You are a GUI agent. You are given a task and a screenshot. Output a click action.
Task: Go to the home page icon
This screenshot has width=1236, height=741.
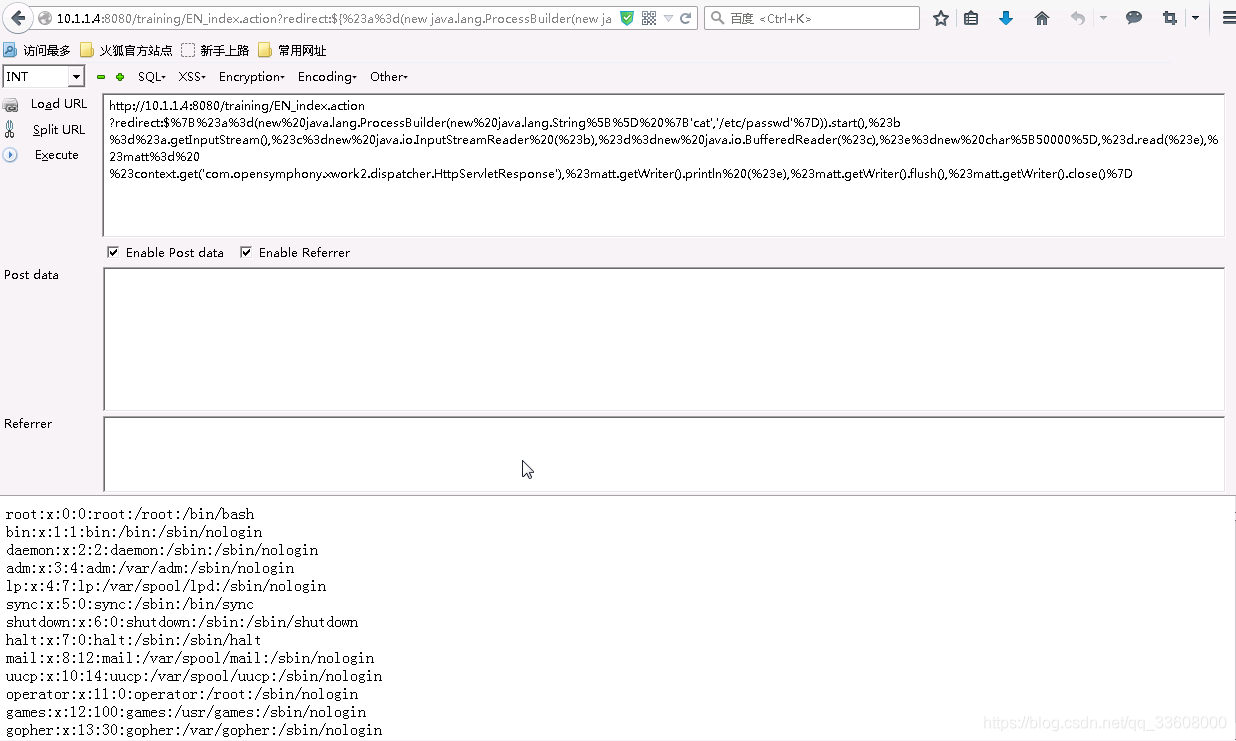click(1042, 18)
